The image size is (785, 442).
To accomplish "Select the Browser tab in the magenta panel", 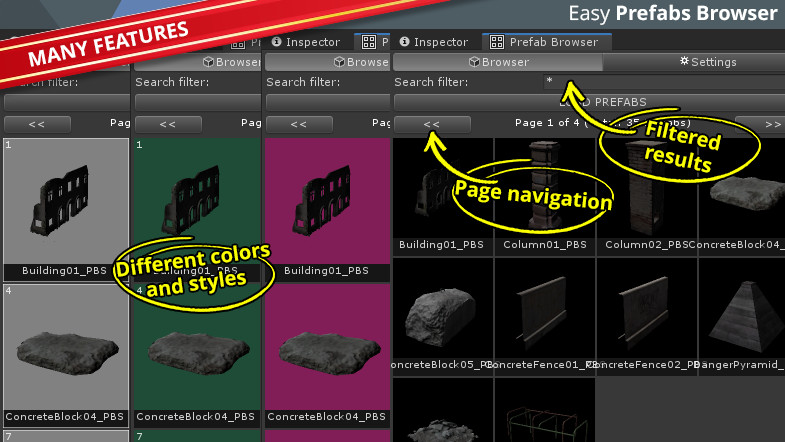I will [327, 62].
